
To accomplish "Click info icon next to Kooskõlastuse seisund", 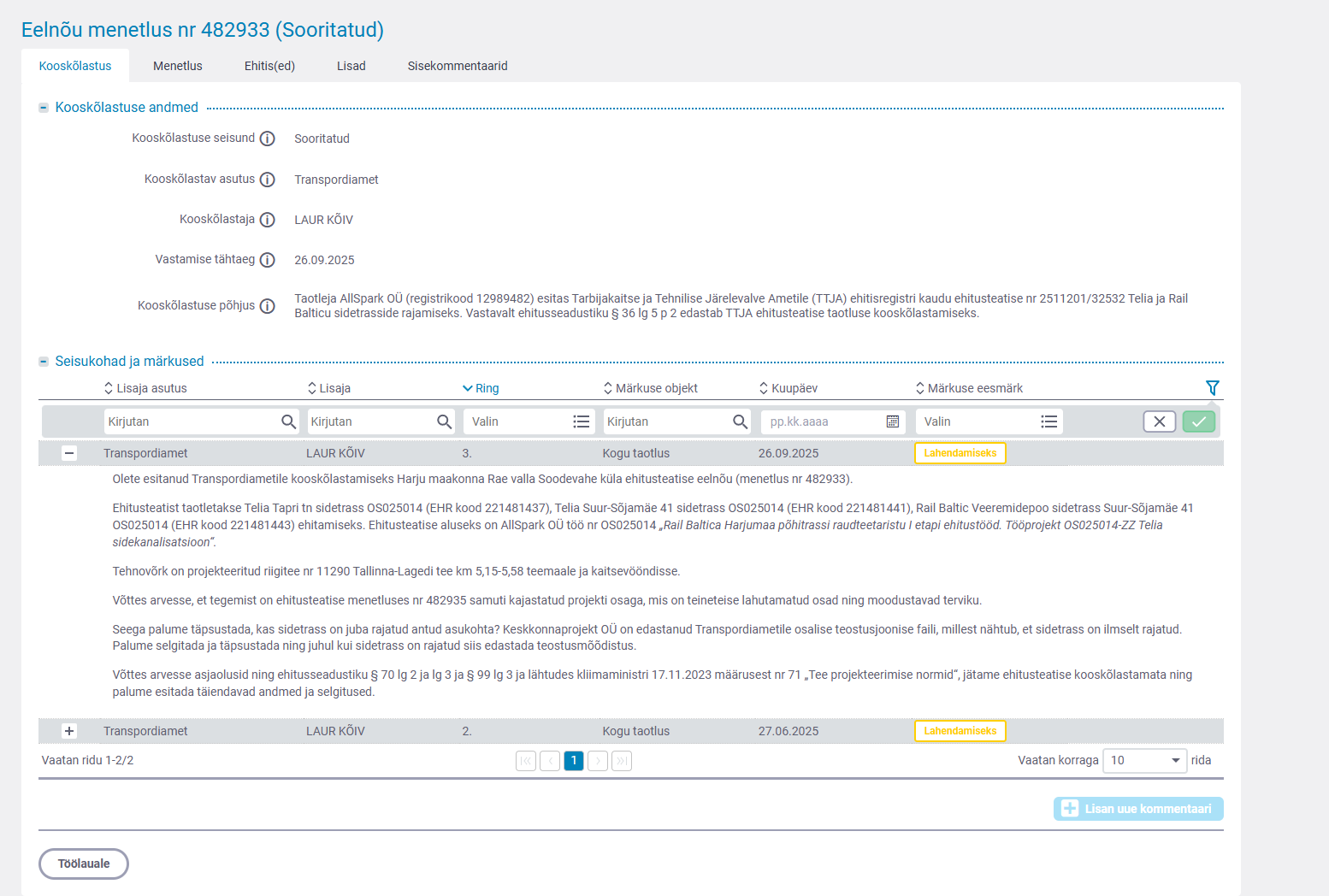I will [x=268, y=139].
